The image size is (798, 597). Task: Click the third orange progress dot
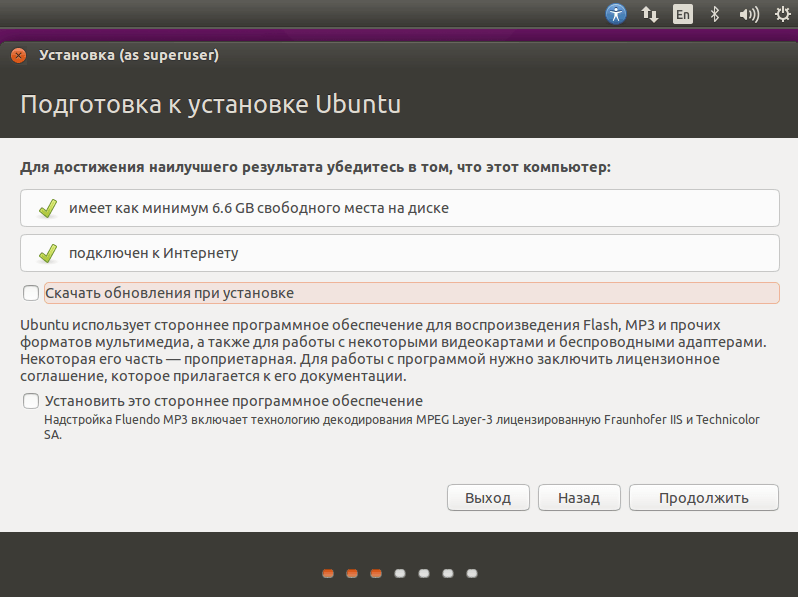click(376, 574)
